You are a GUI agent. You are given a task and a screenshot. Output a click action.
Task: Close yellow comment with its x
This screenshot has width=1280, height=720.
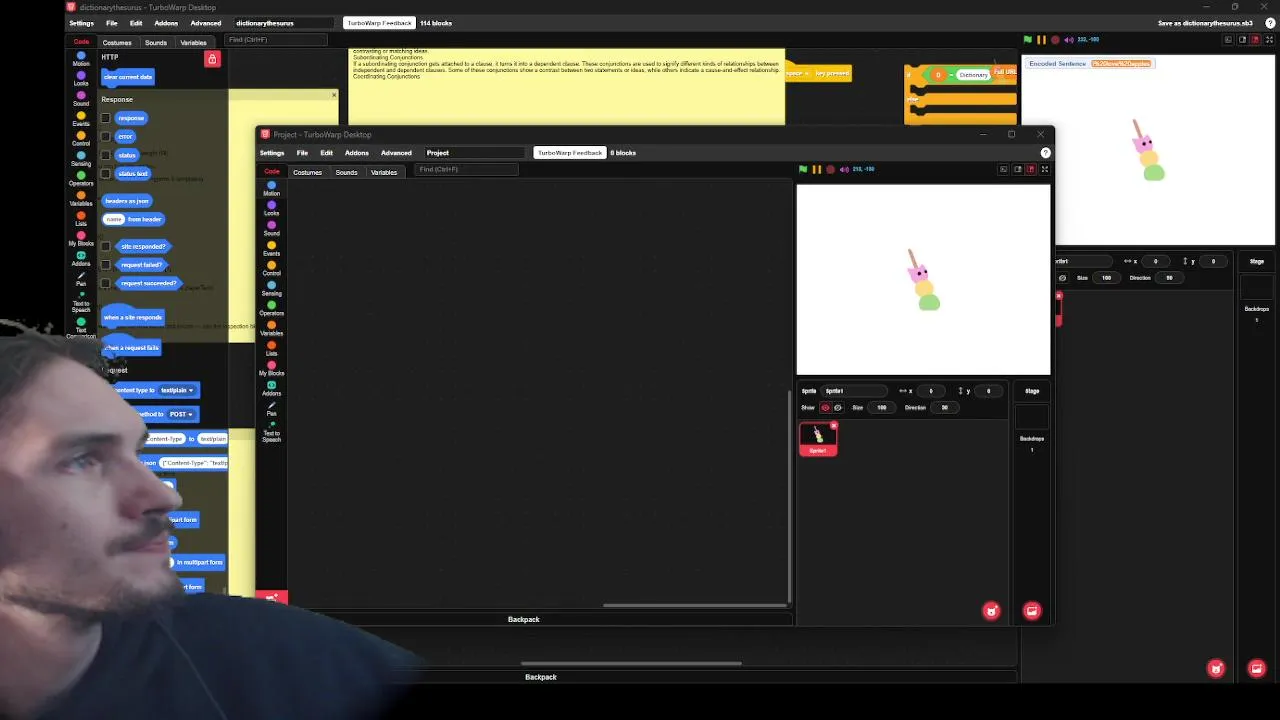(334, 95)
